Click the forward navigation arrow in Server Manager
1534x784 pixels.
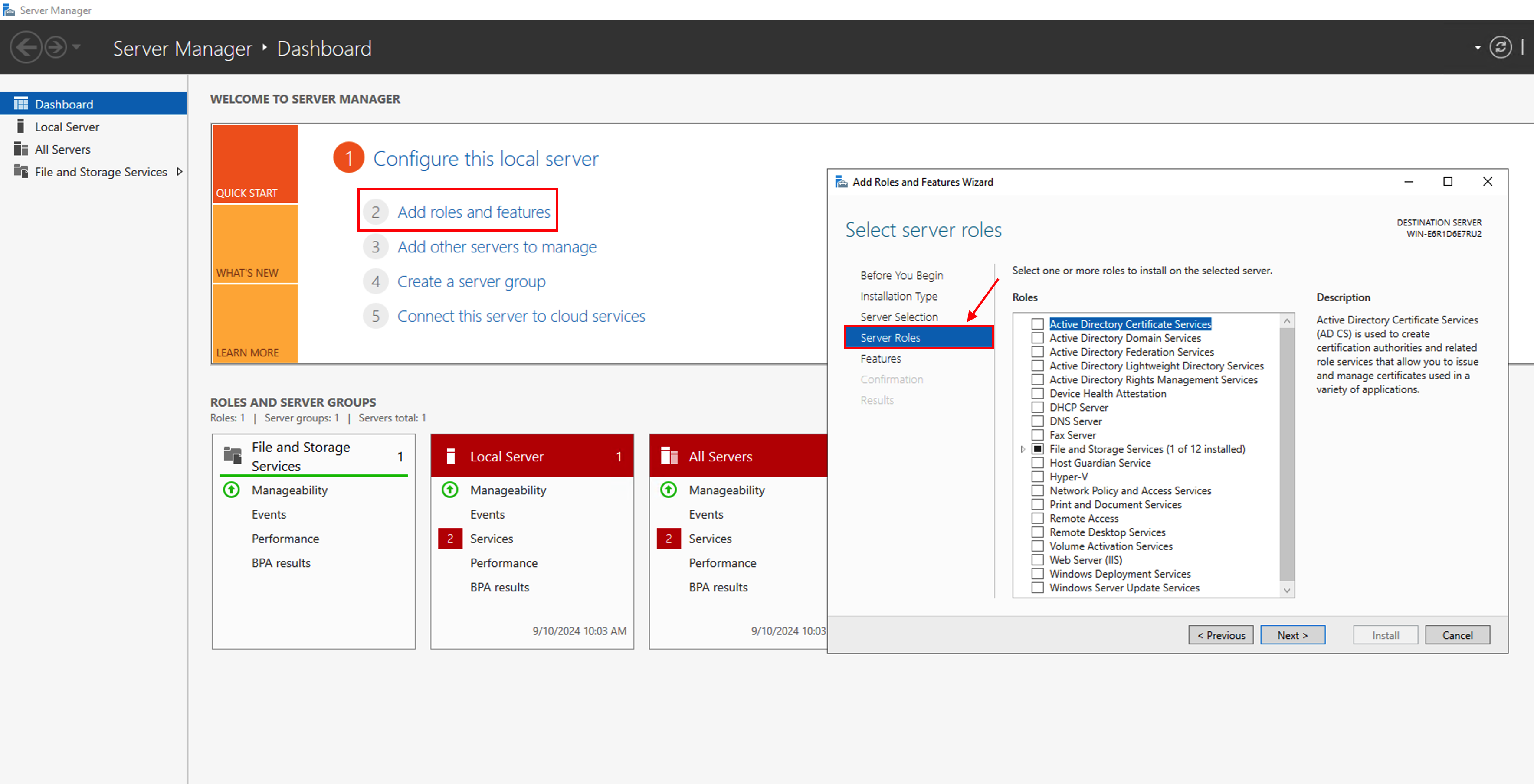point(56,48)
